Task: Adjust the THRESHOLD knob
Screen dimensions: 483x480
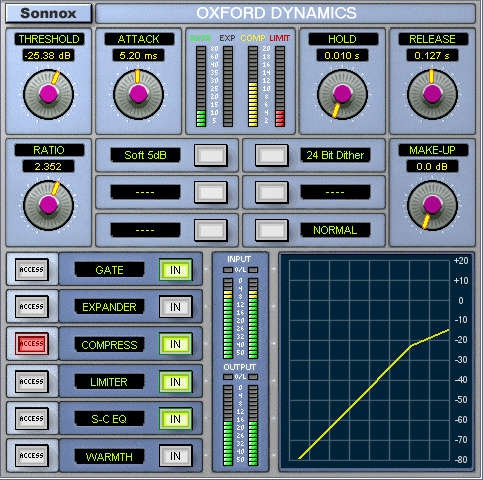Action: coord(49,94)
